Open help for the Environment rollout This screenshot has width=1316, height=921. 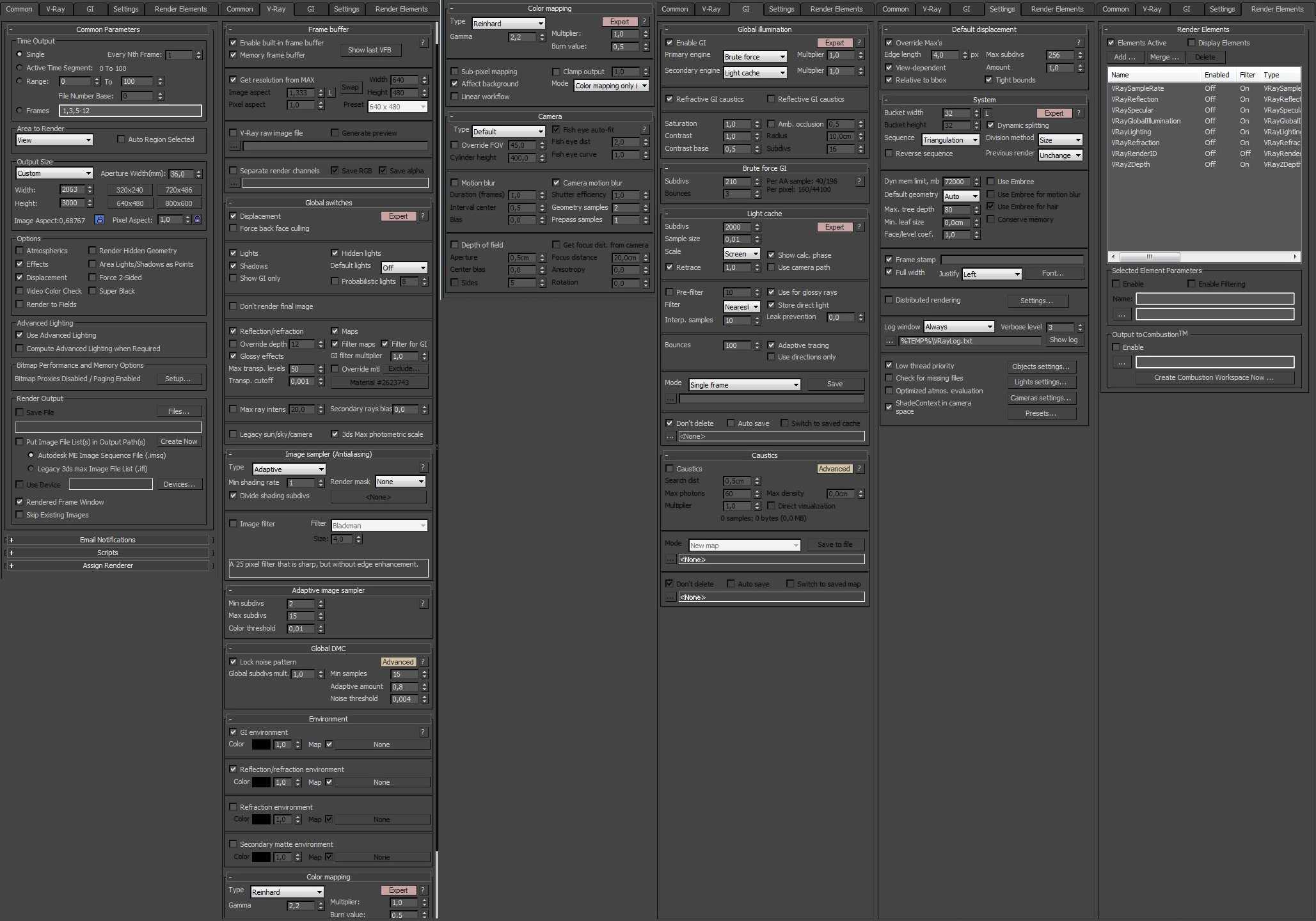click(423, 732)
